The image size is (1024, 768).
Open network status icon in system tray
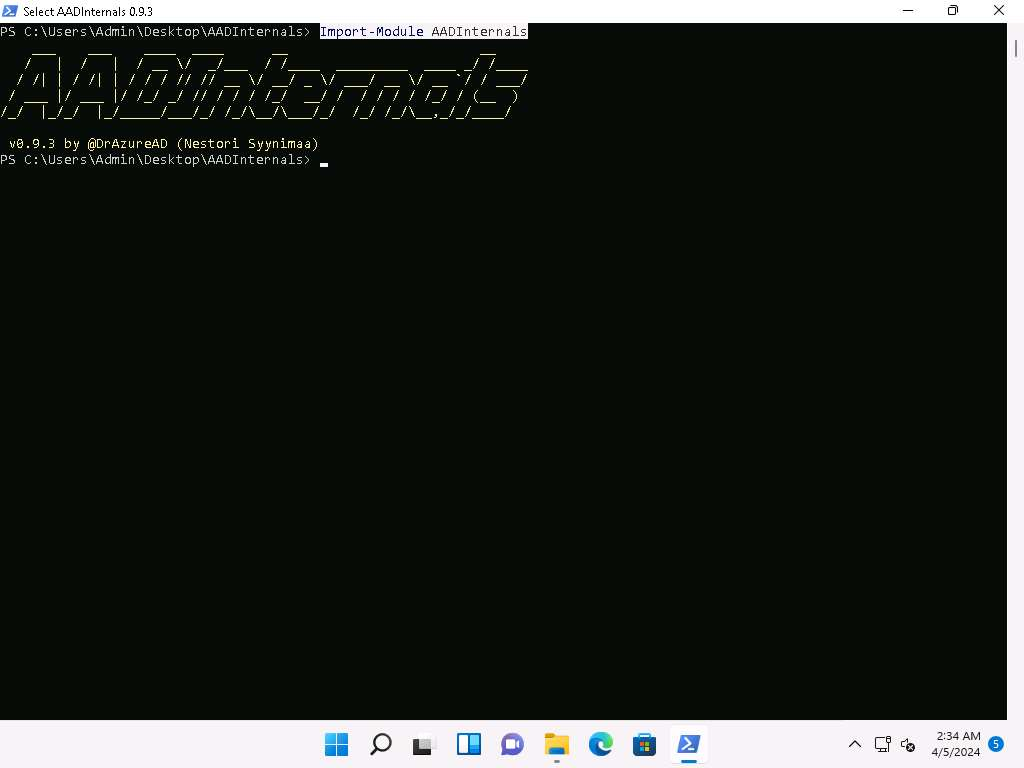883,744
